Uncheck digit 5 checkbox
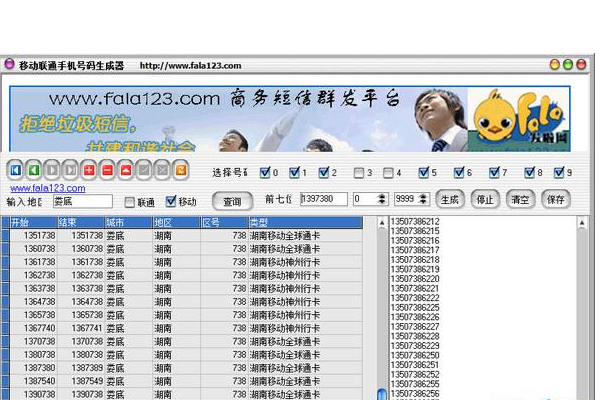 [x=424, y=173]
